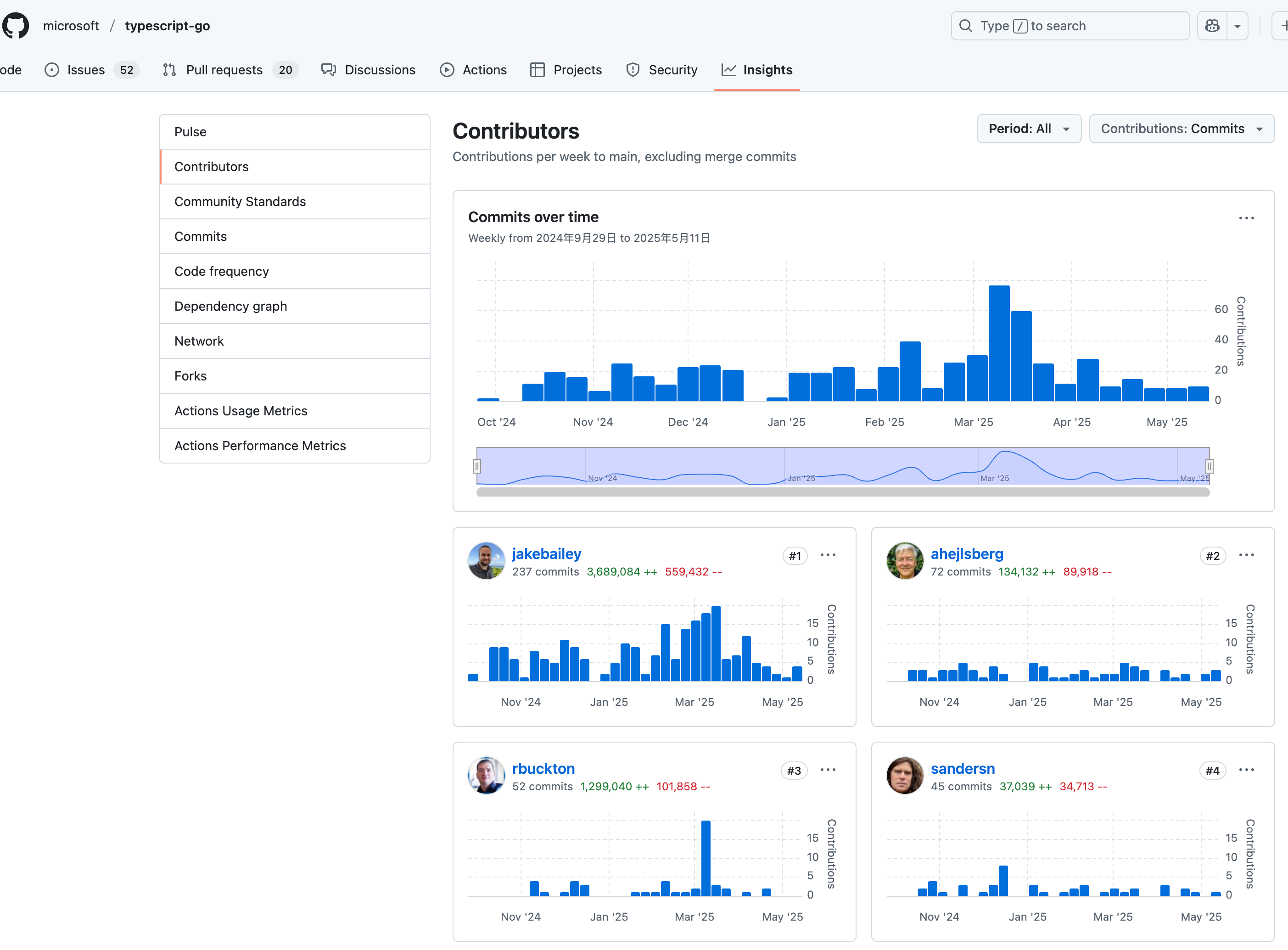Open the Copilot icon button
The width and height of the screenshot is (1288, 950).
coord(1212,26)
